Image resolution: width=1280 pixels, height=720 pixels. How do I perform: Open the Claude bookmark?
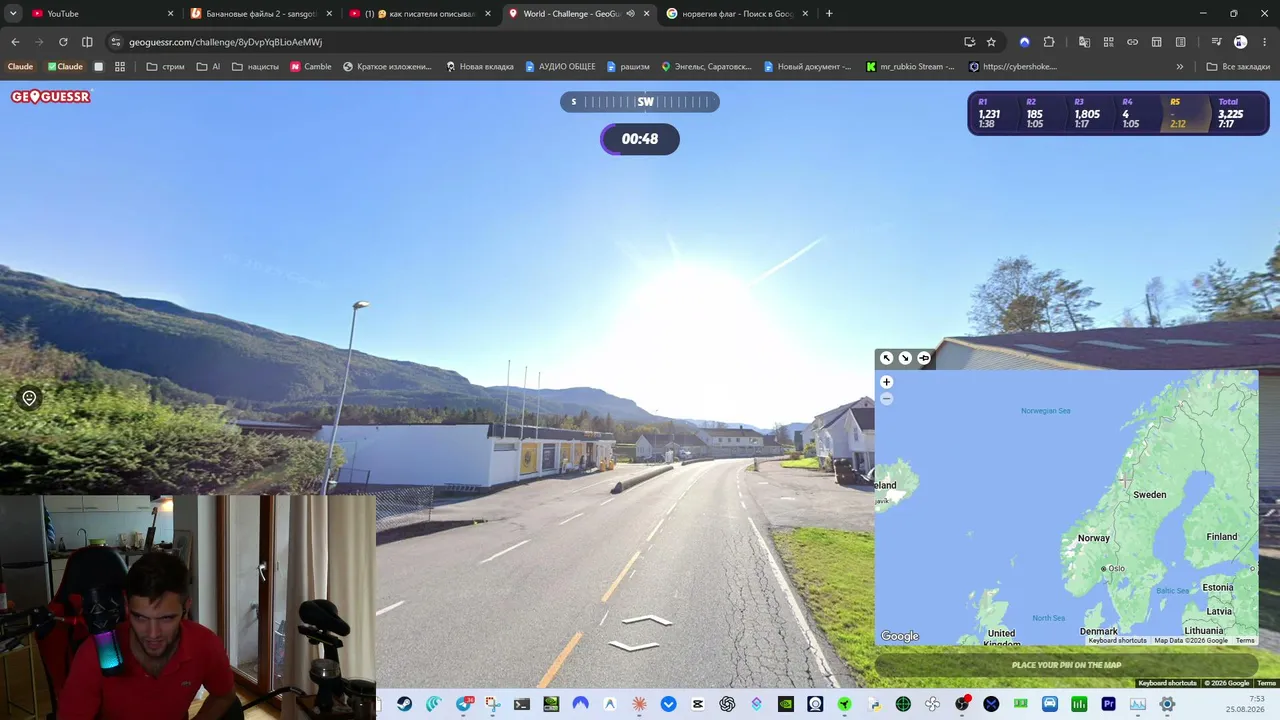tap(20, 67)
